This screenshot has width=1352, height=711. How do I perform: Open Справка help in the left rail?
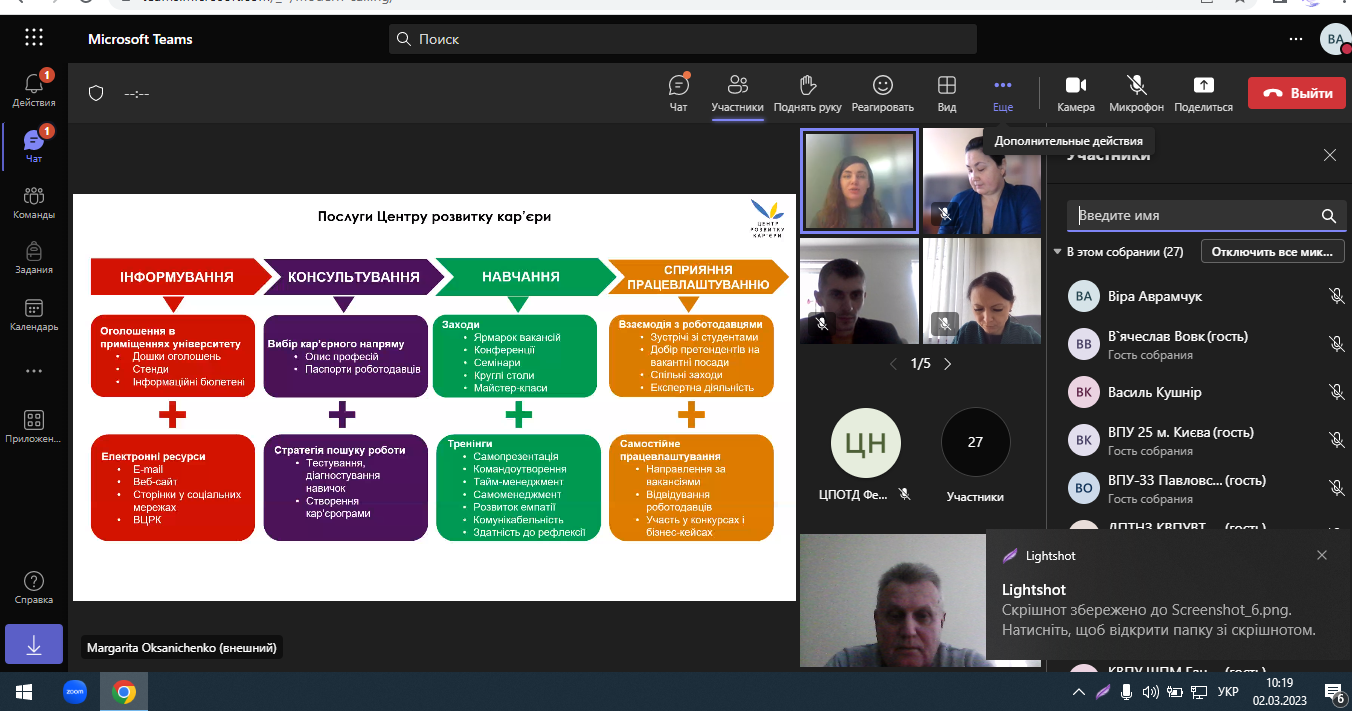[x=34, y=588]
